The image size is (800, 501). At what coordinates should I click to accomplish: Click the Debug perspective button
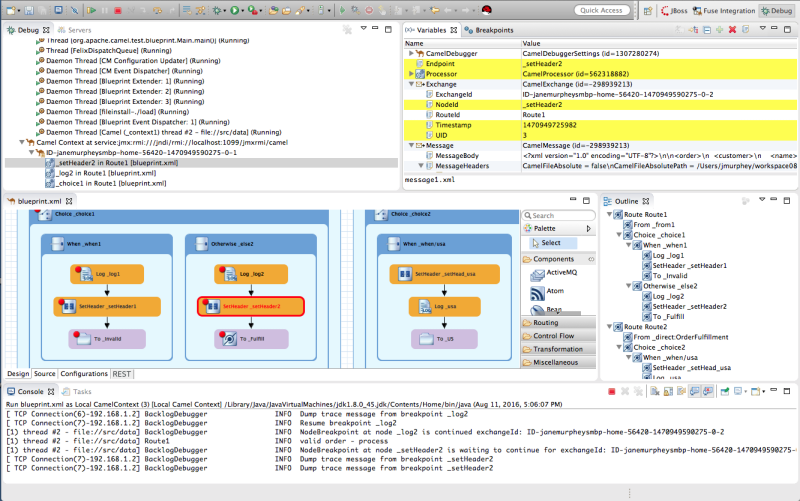point(776,10)
